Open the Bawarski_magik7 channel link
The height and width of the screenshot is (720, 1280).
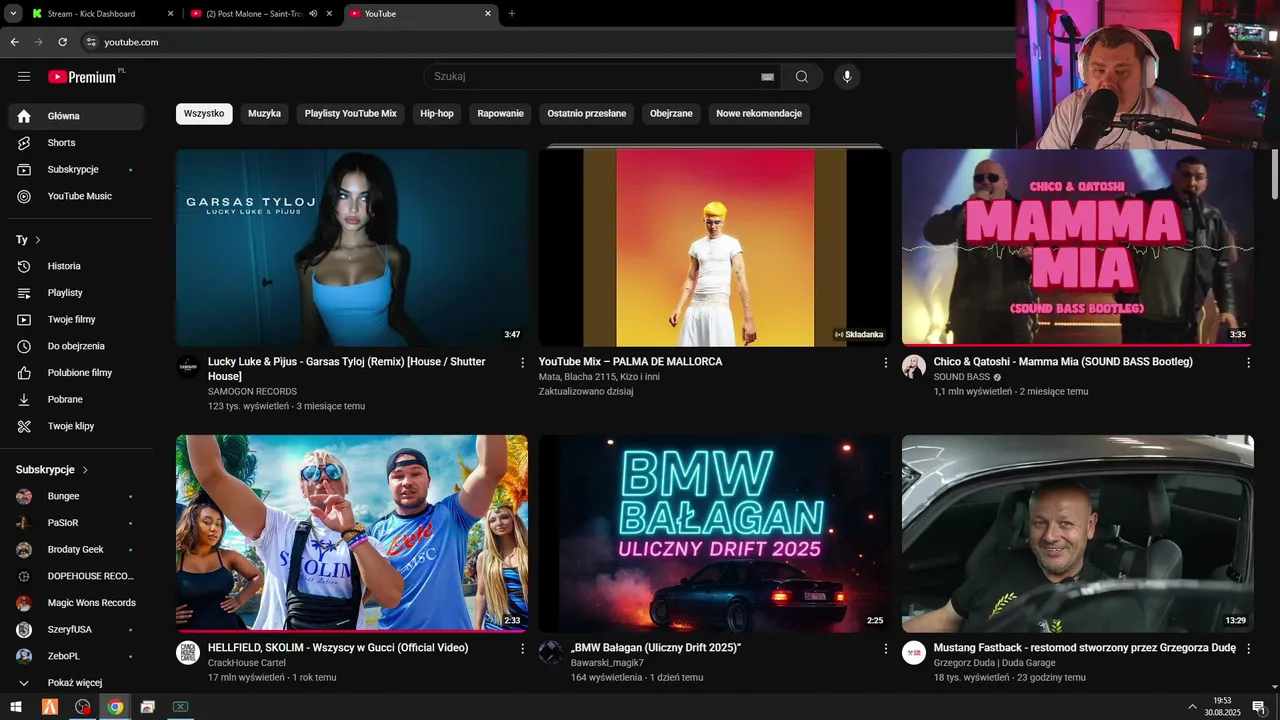click(x=607, y=663)
